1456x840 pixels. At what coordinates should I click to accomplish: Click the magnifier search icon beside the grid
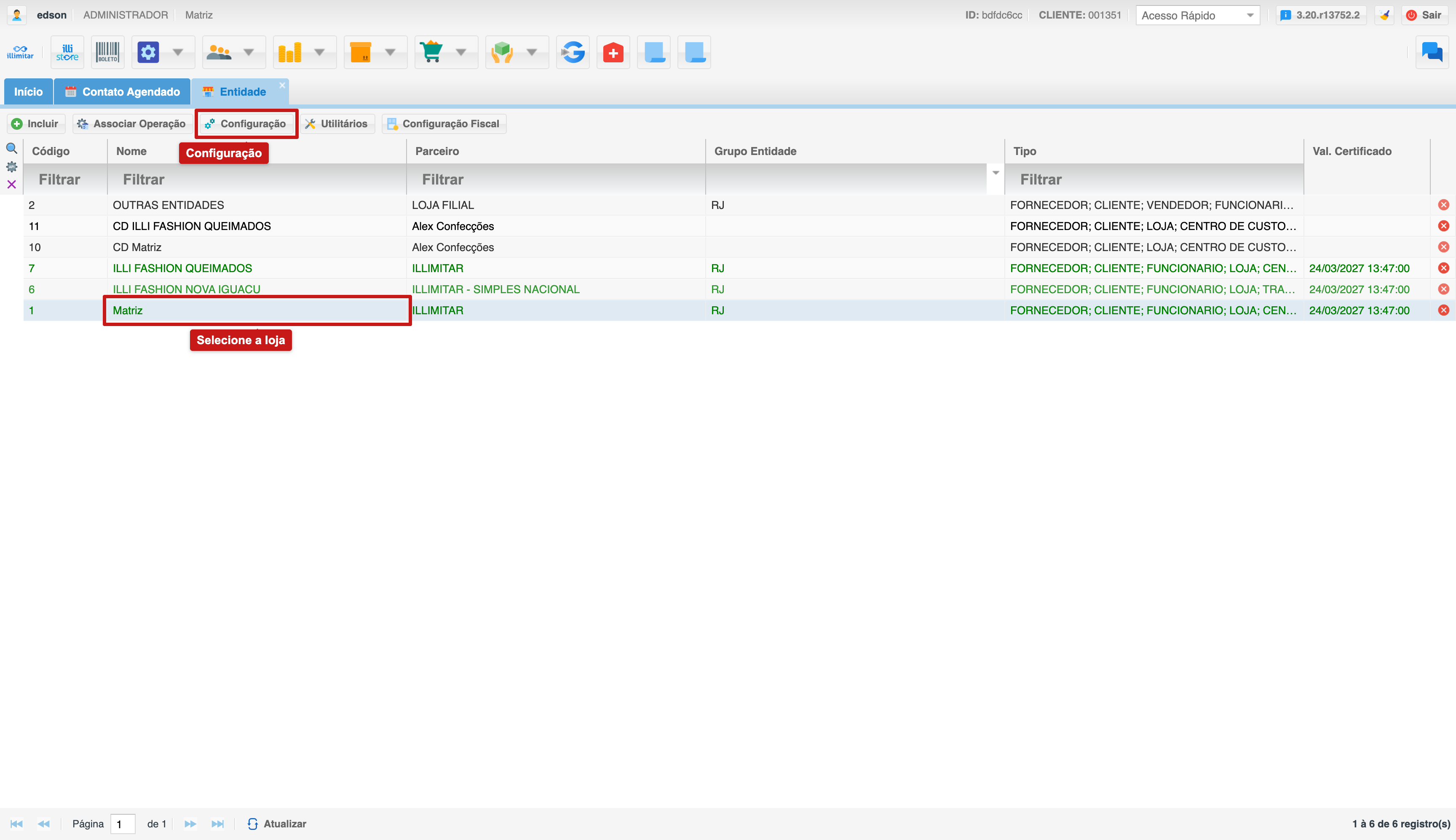coord(11,149)
